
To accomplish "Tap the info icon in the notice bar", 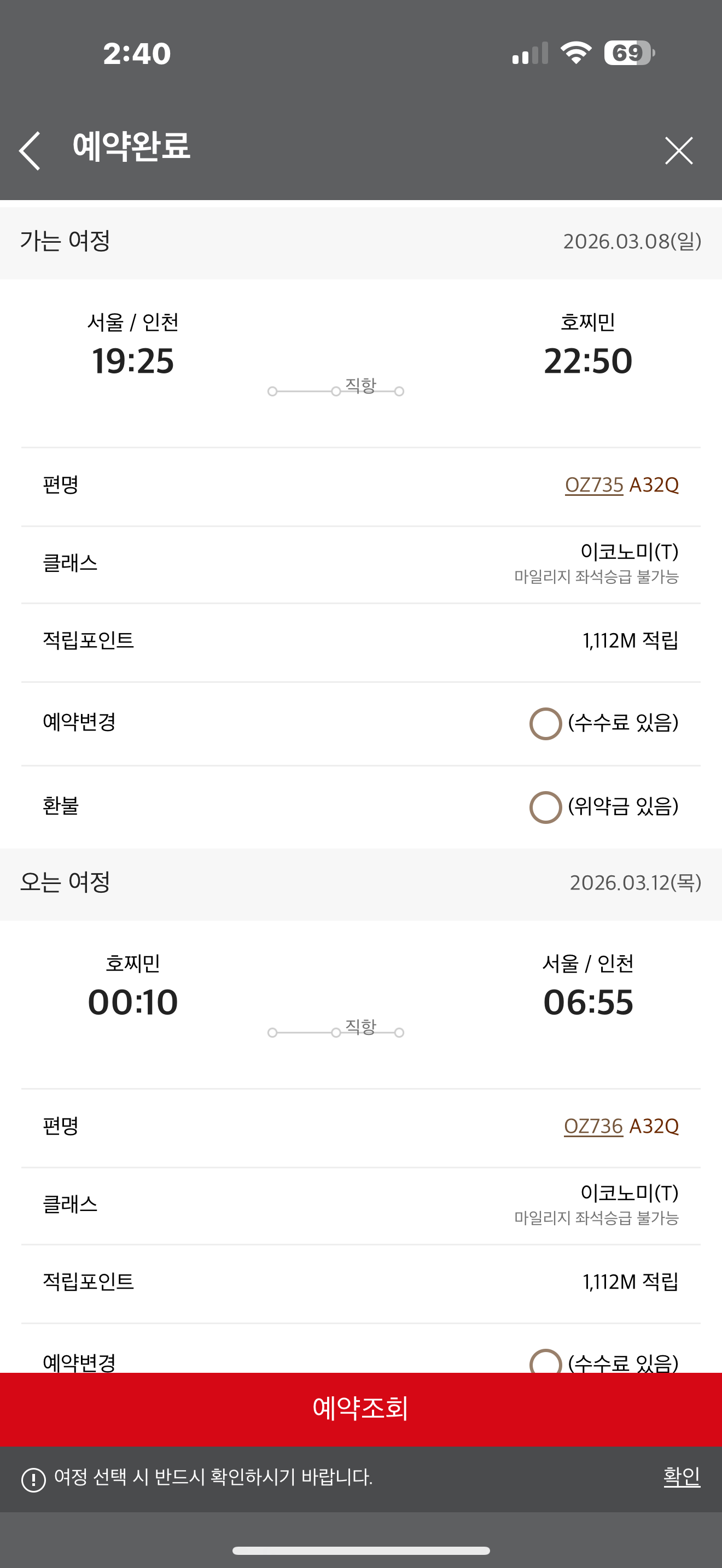I will 33,1480.
